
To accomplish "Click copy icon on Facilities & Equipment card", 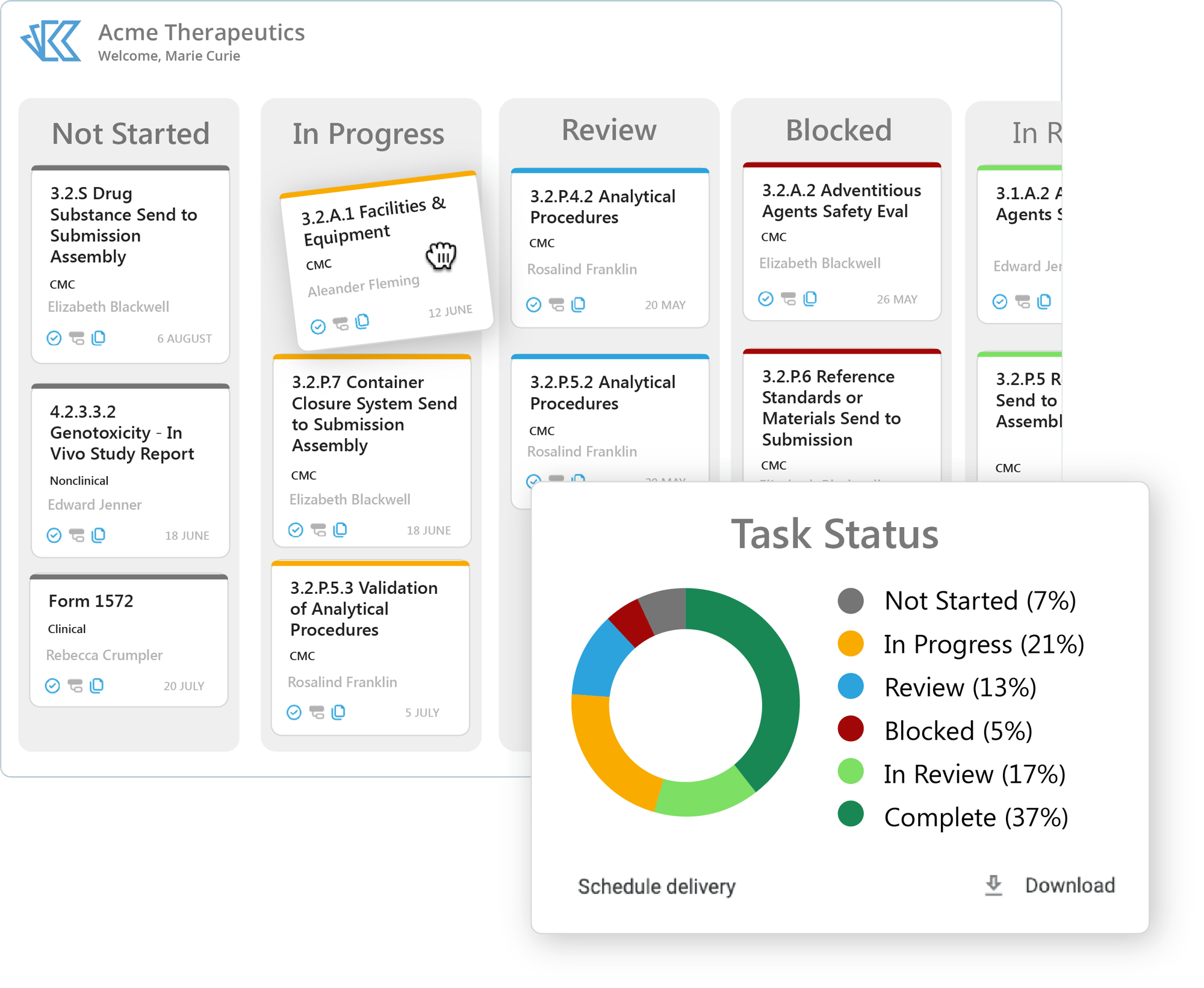I will (362, 321).
